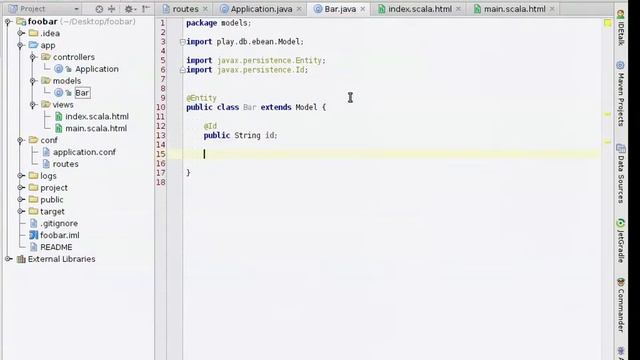The height and width of the screenshot is (360, 640).
Task: Click the collapse all icon in Project toolbar
Action: 111,9
